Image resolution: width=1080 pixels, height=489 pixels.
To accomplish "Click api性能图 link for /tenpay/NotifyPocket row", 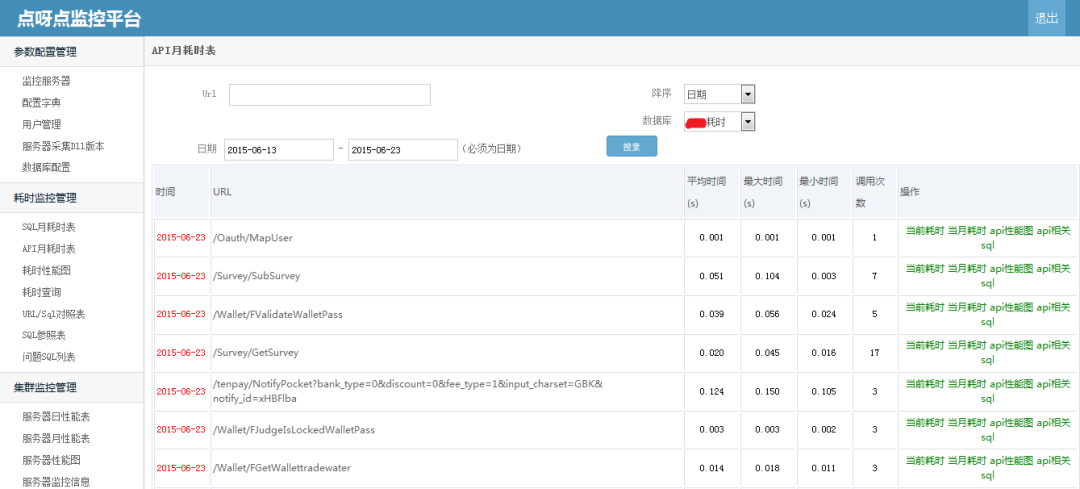I will pyautogui.click(x=1012, y=384).
